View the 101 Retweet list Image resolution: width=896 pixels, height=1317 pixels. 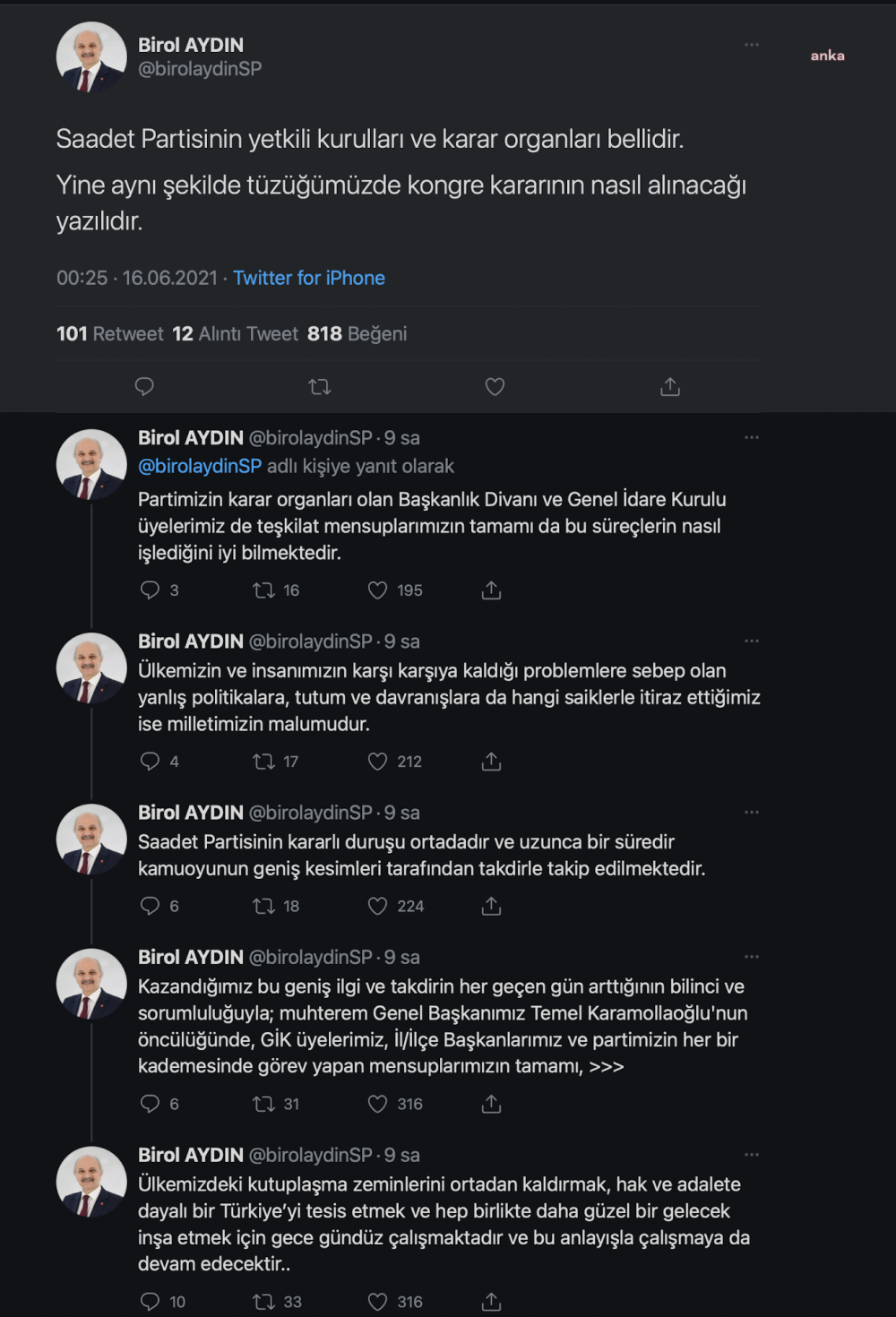[110, 334]
